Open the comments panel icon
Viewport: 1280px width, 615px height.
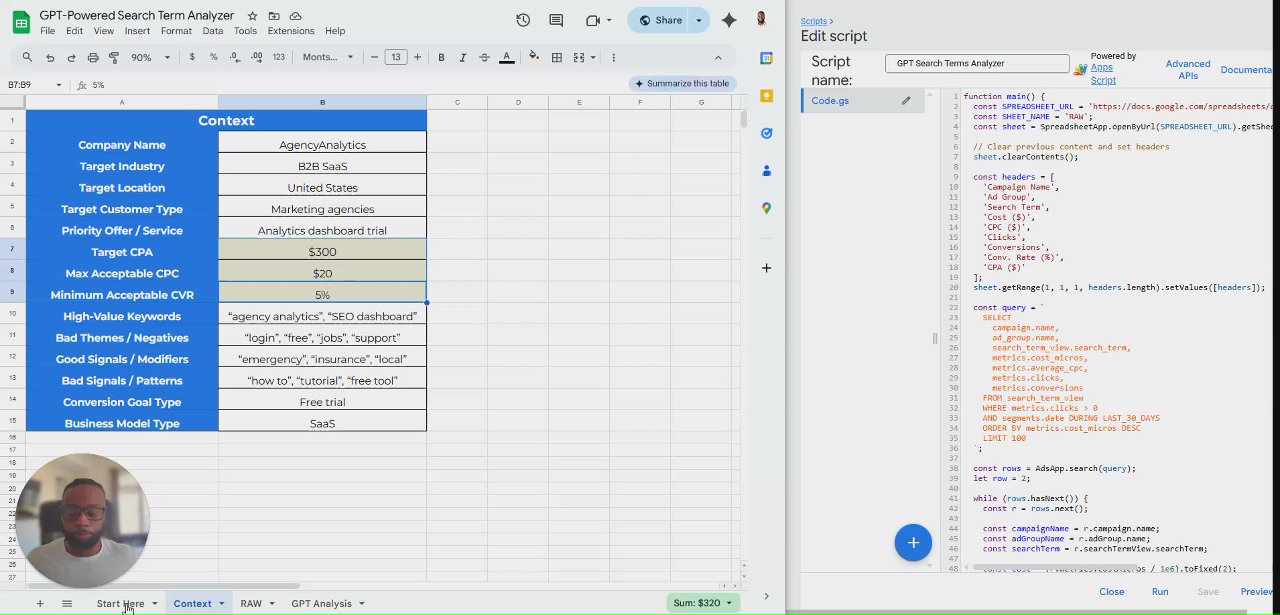[556, 20]
